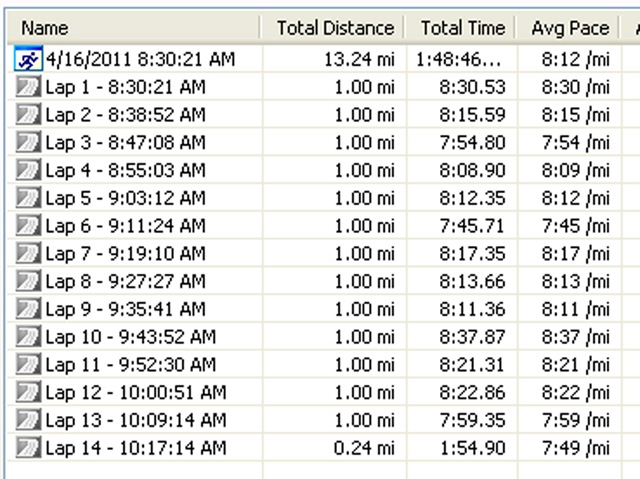Screen dimensions: 640x479
Task: Click the 0.24 mi distance for Lap 14
Action: click(x=364, y=448)
